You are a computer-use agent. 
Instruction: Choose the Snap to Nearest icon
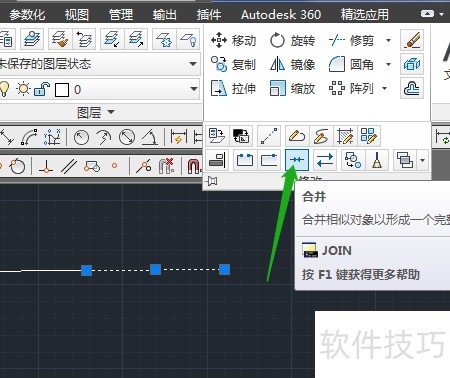pyautogui.click(x=144, y=166)
